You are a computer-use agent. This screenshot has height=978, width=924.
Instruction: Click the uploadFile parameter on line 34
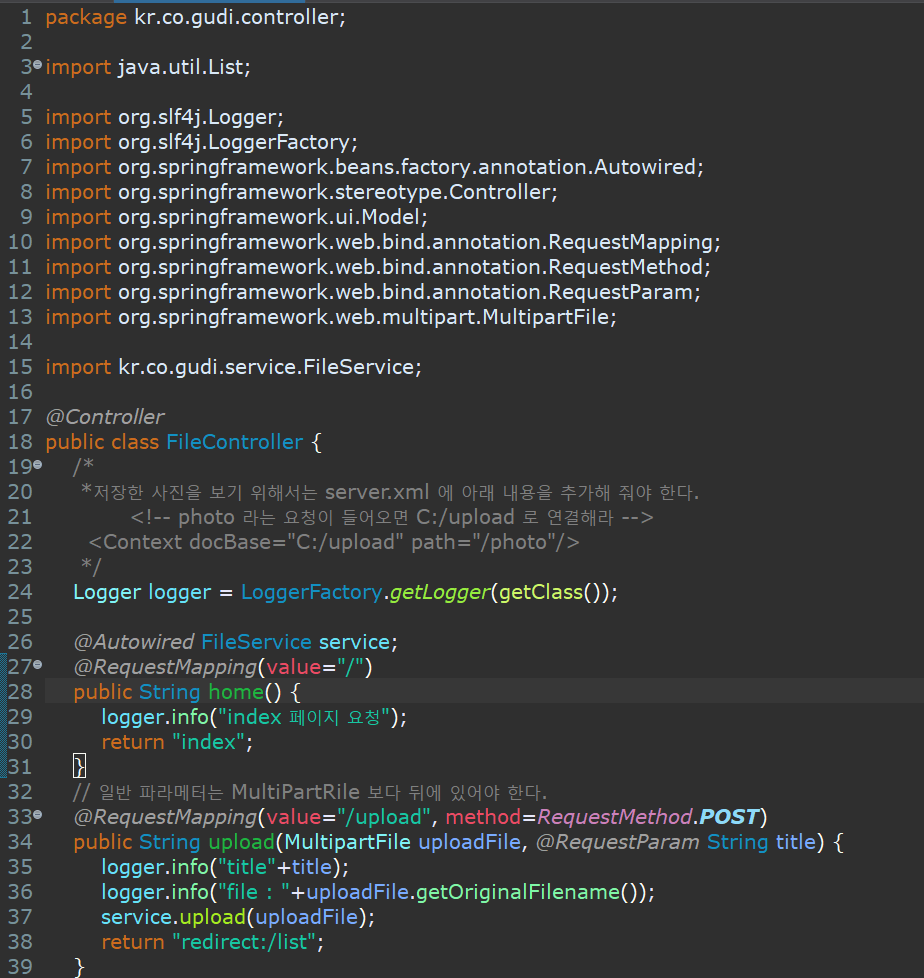coord(469,842)
